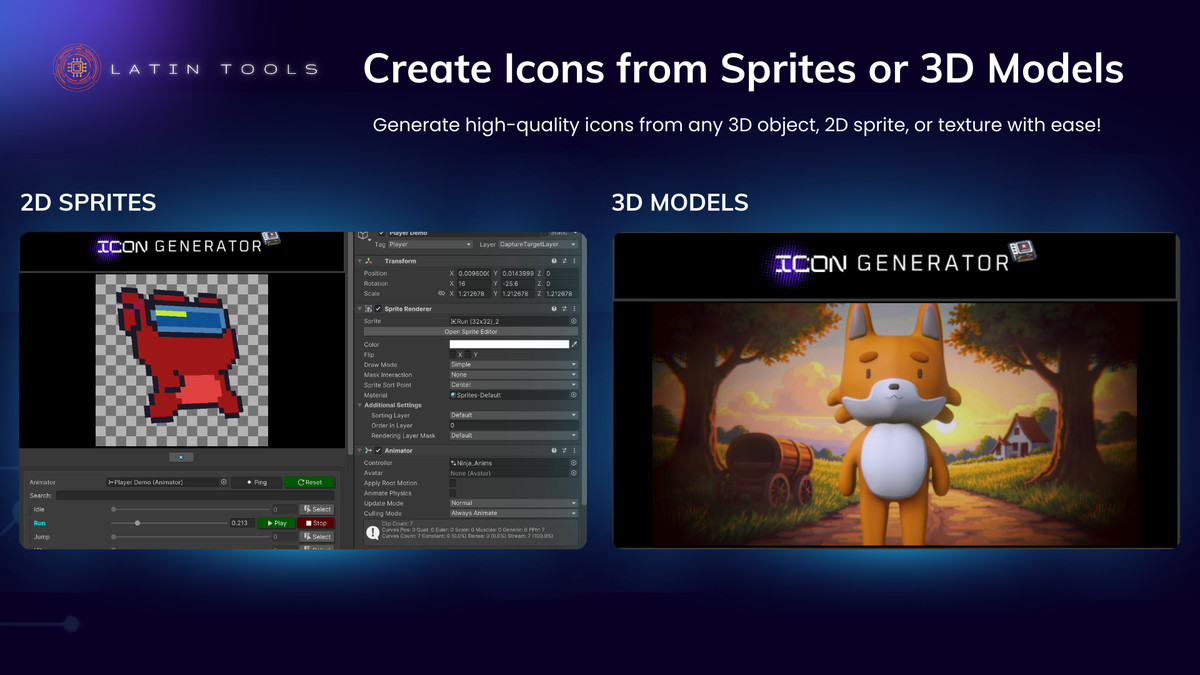Enable Apply Root Motion checkbox

click(453, 483)
